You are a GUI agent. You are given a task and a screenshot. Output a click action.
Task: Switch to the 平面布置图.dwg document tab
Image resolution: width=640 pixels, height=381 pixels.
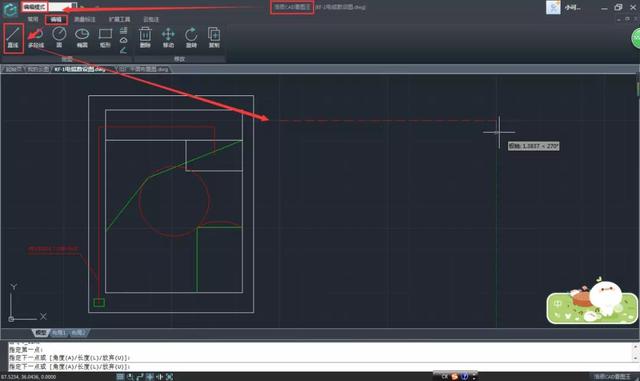[x=146, y=69]
